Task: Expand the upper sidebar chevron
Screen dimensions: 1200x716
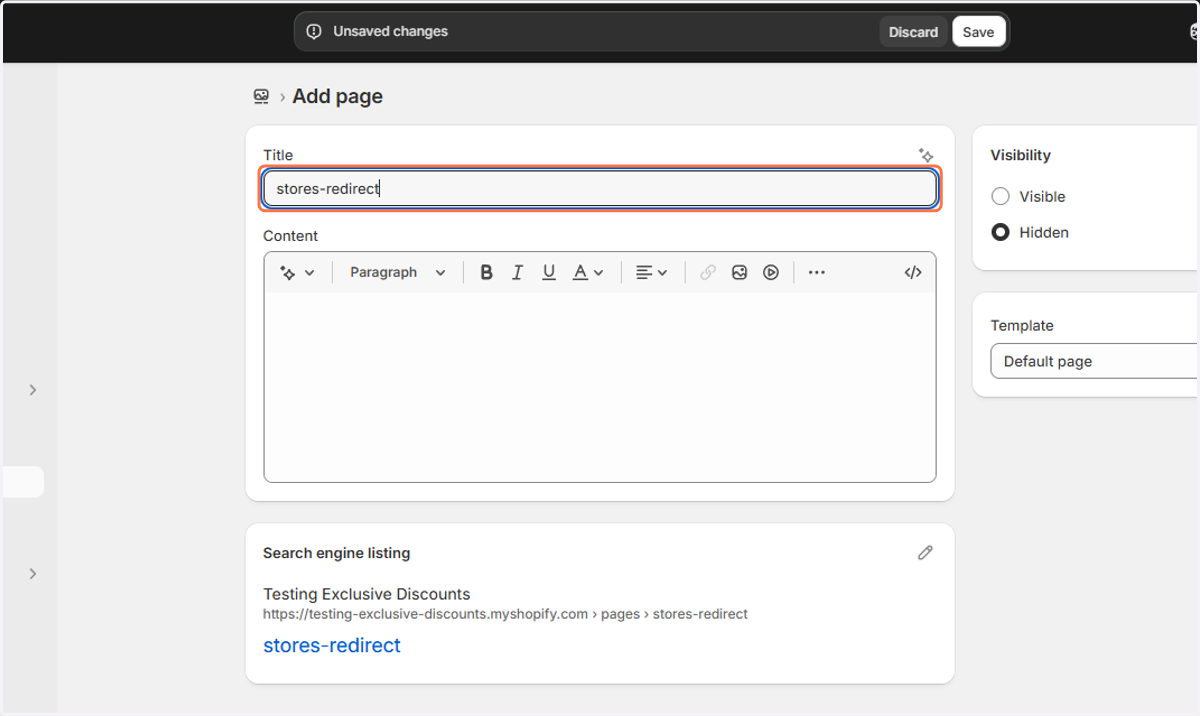Action: [33, 390]
